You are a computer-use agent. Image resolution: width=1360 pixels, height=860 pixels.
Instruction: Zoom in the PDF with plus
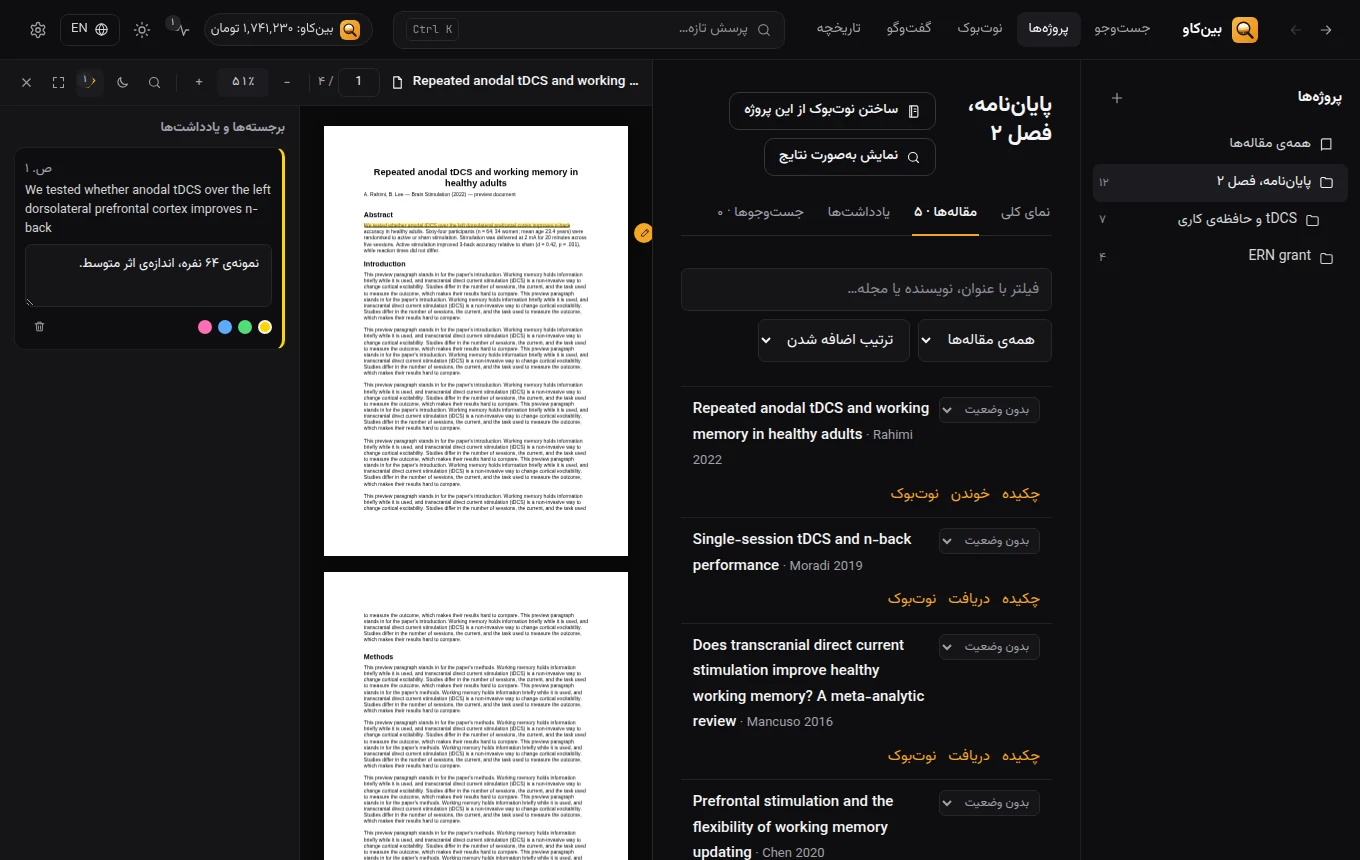199,82
